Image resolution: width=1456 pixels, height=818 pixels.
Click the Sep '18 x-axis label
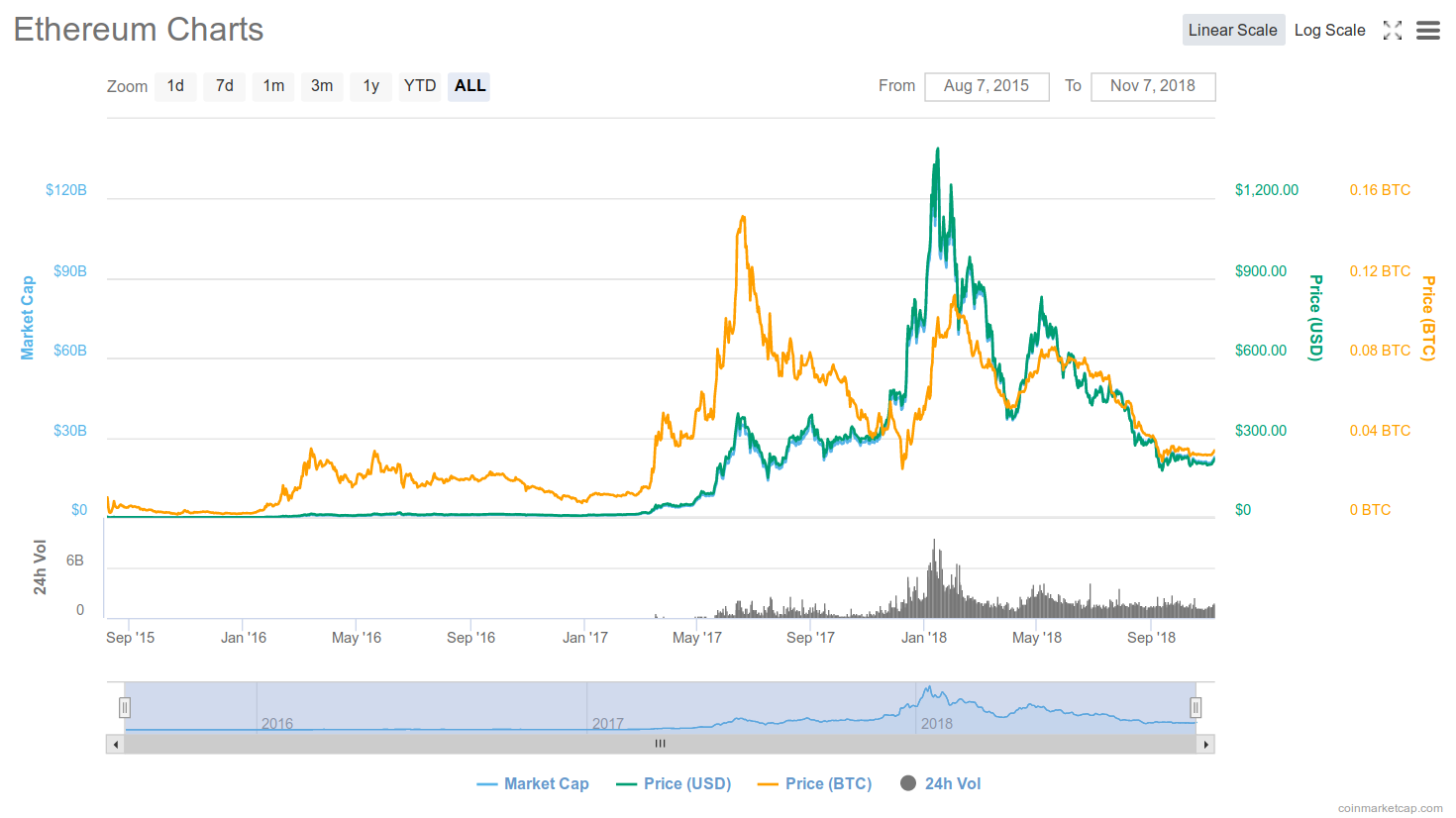point(1152,638)
